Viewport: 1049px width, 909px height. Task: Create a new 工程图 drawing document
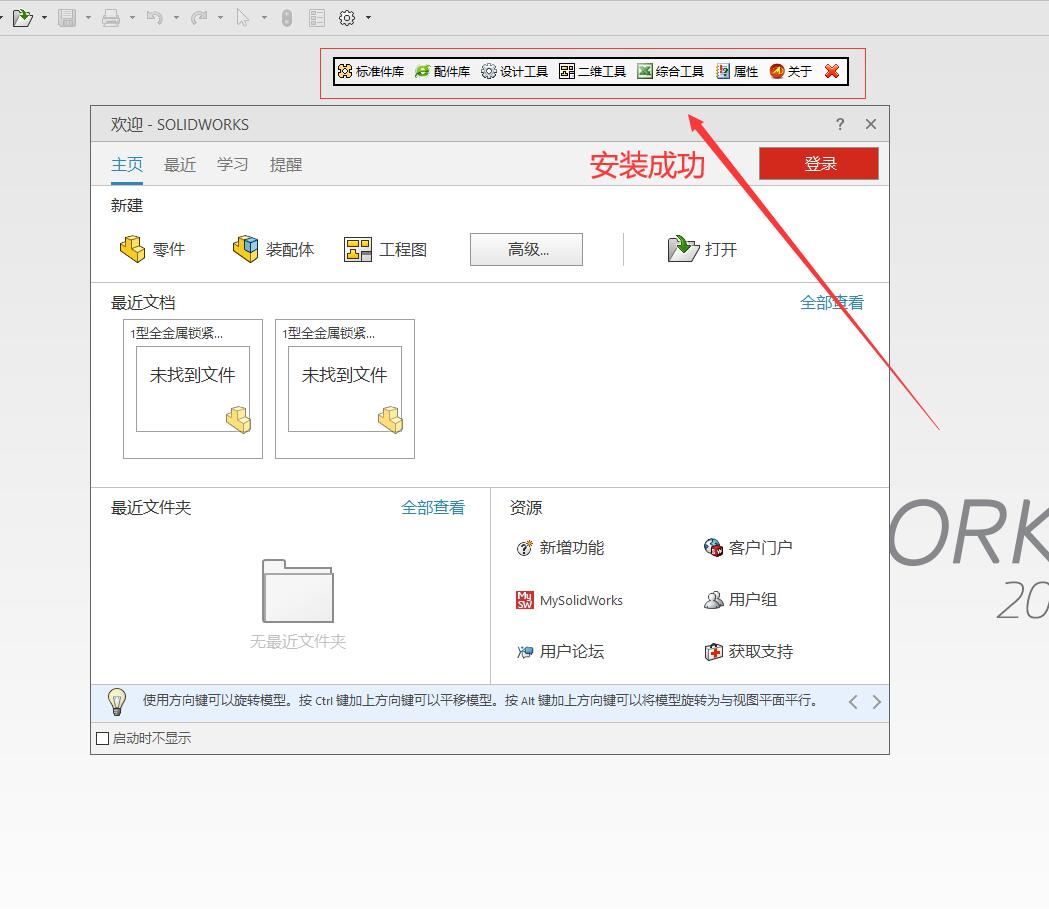pyautogui.click(x=386, y=249)
